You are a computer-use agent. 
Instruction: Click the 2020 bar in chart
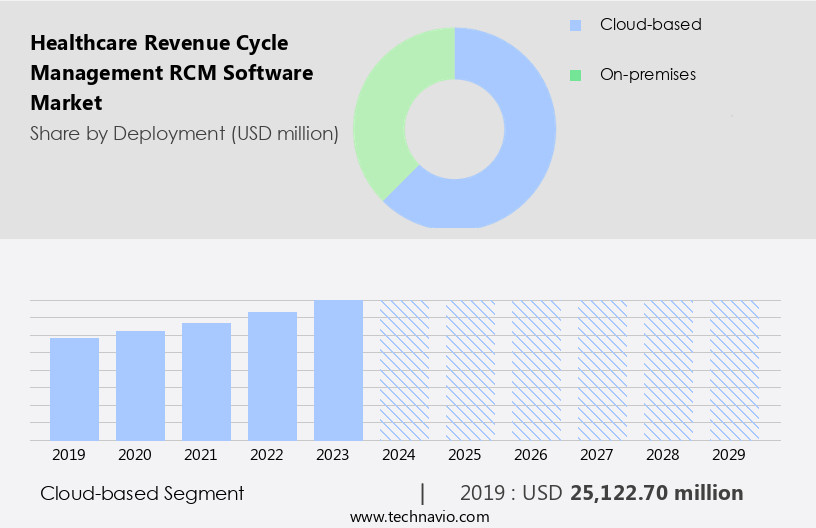point(140,385)
